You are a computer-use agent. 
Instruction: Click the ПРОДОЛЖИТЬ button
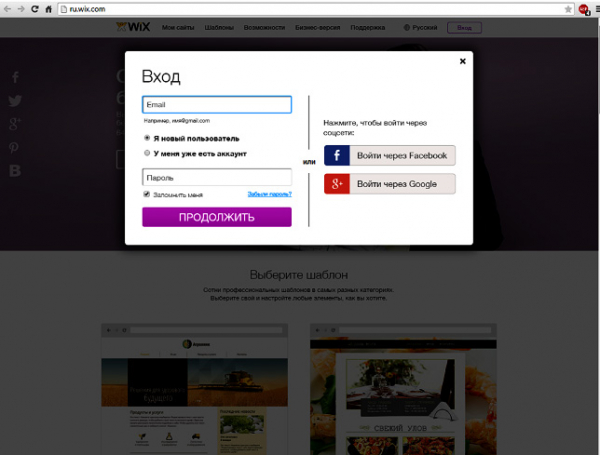click(217, 217)
